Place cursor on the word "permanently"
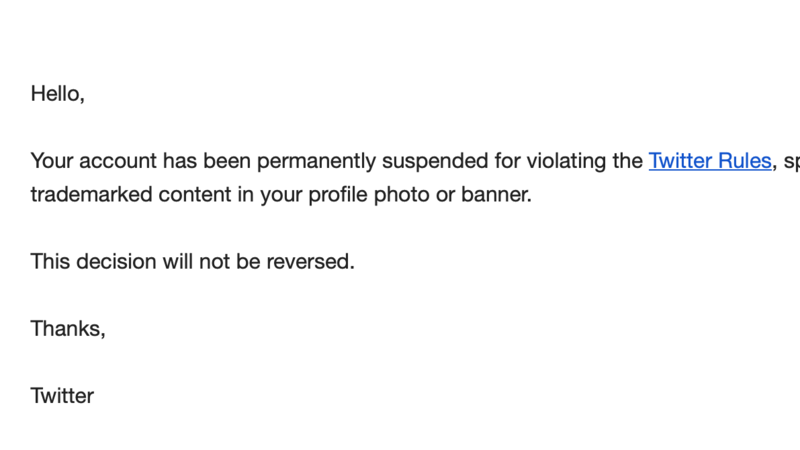800x450 pixels. click(316, 161)
